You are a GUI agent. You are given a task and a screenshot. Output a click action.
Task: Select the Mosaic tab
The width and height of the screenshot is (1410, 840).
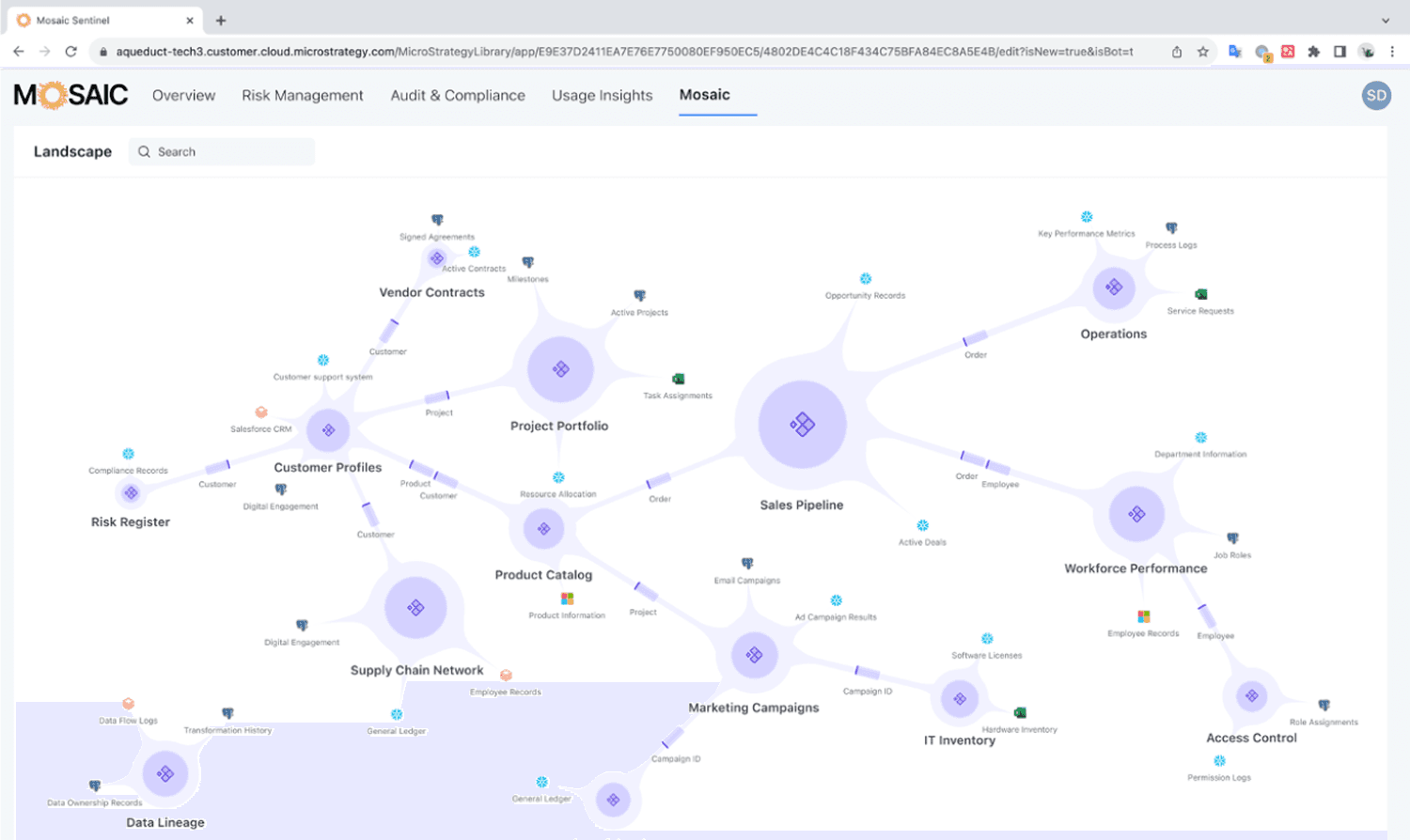(x=705, y=95)
